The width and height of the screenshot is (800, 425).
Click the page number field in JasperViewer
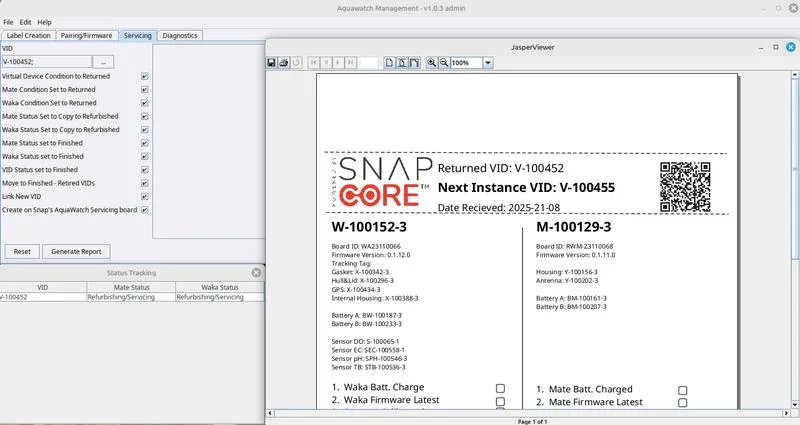click(367, 62)
